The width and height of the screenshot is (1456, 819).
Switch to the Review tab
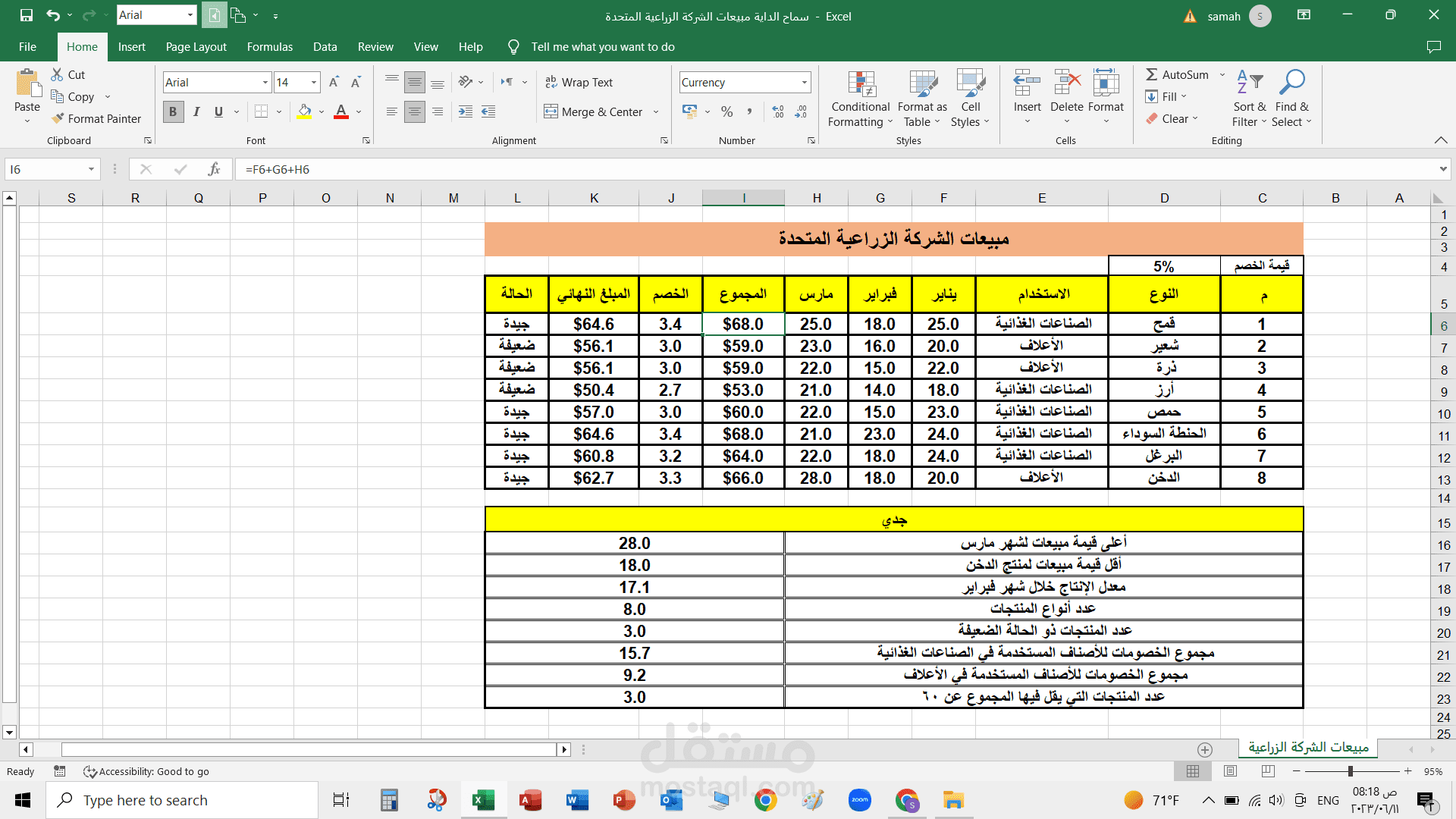click(x=375, y=46)
